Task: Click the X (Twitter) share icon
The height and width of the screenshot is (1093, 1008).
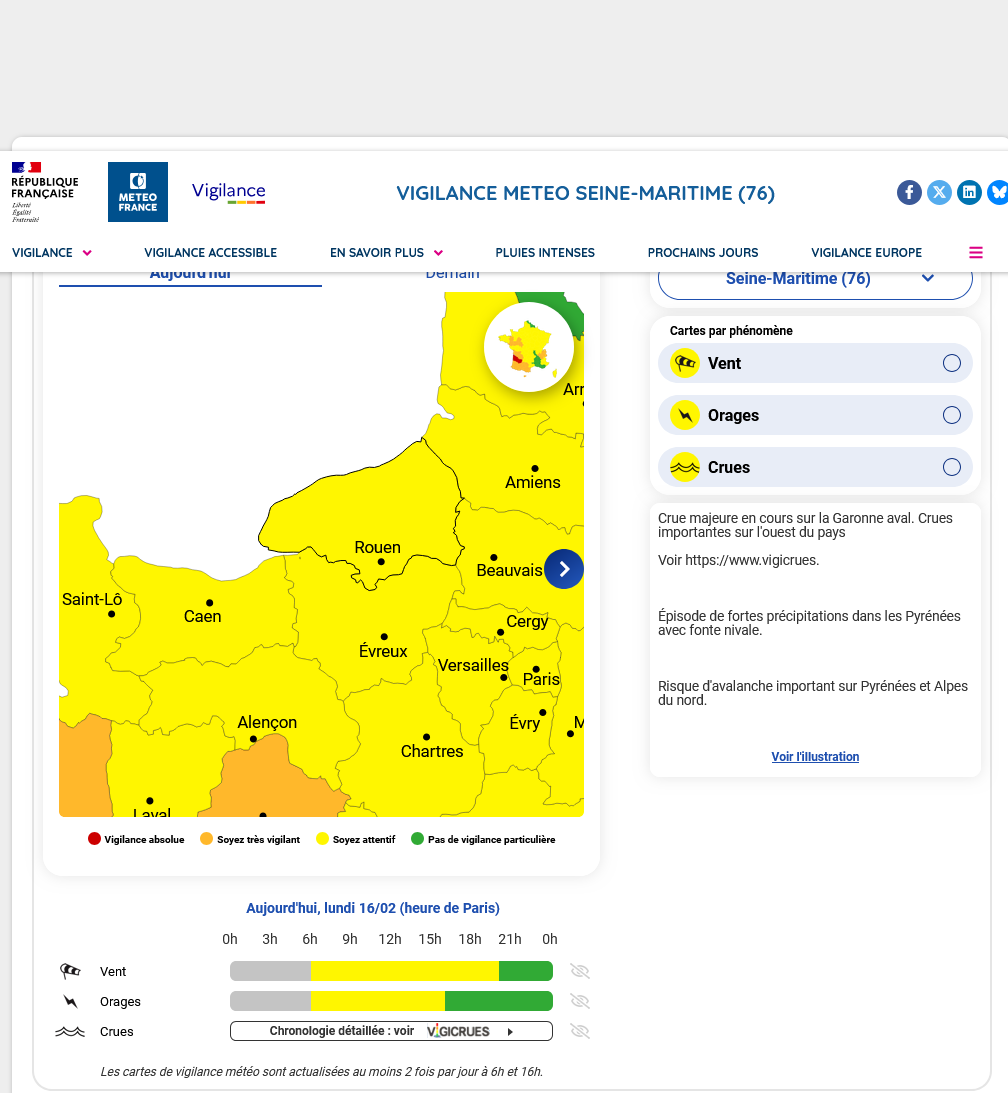Action: (x=939, y=192)
